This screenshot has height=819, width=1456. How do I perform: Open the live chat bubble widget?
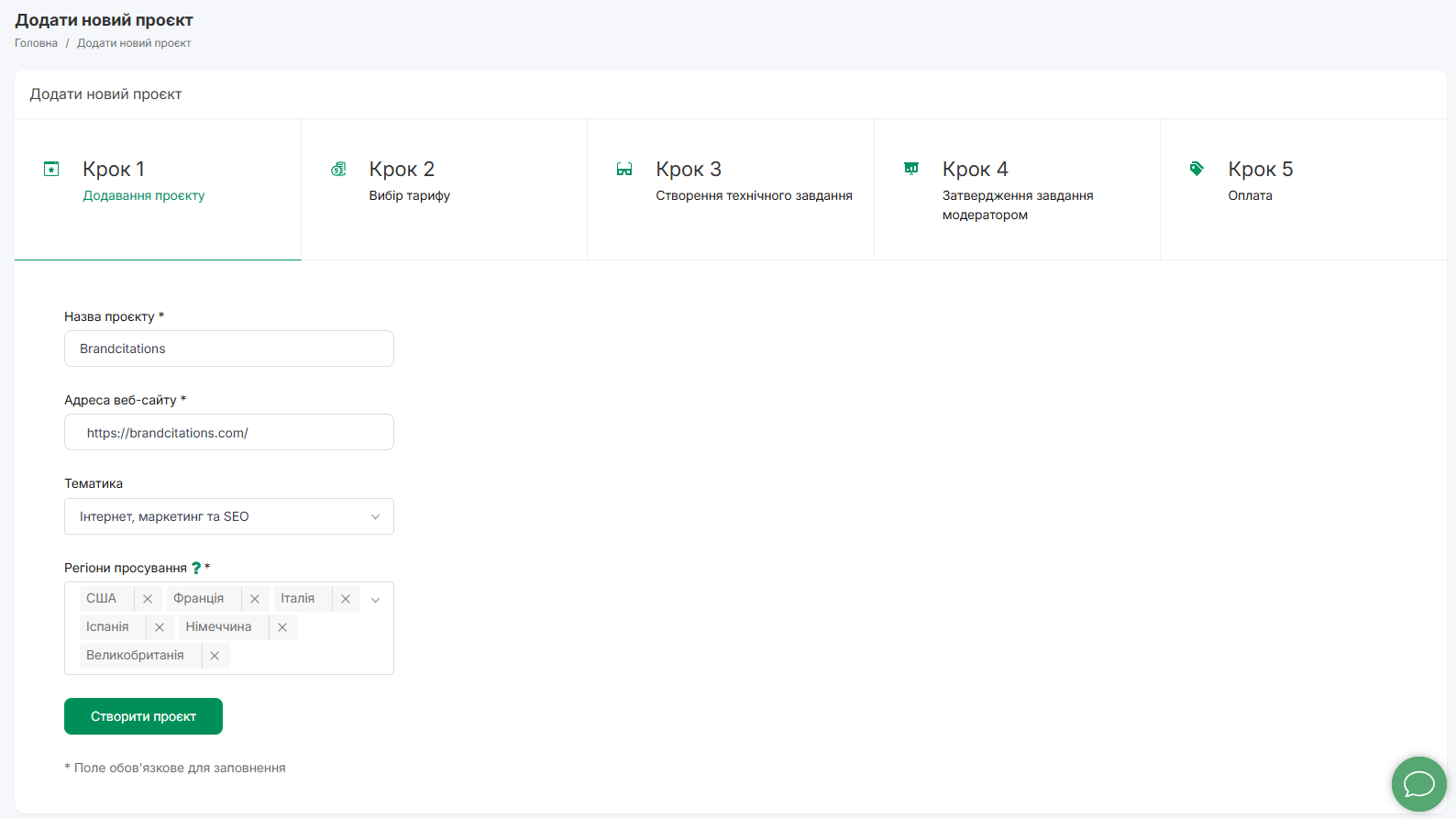[1418, 784]
